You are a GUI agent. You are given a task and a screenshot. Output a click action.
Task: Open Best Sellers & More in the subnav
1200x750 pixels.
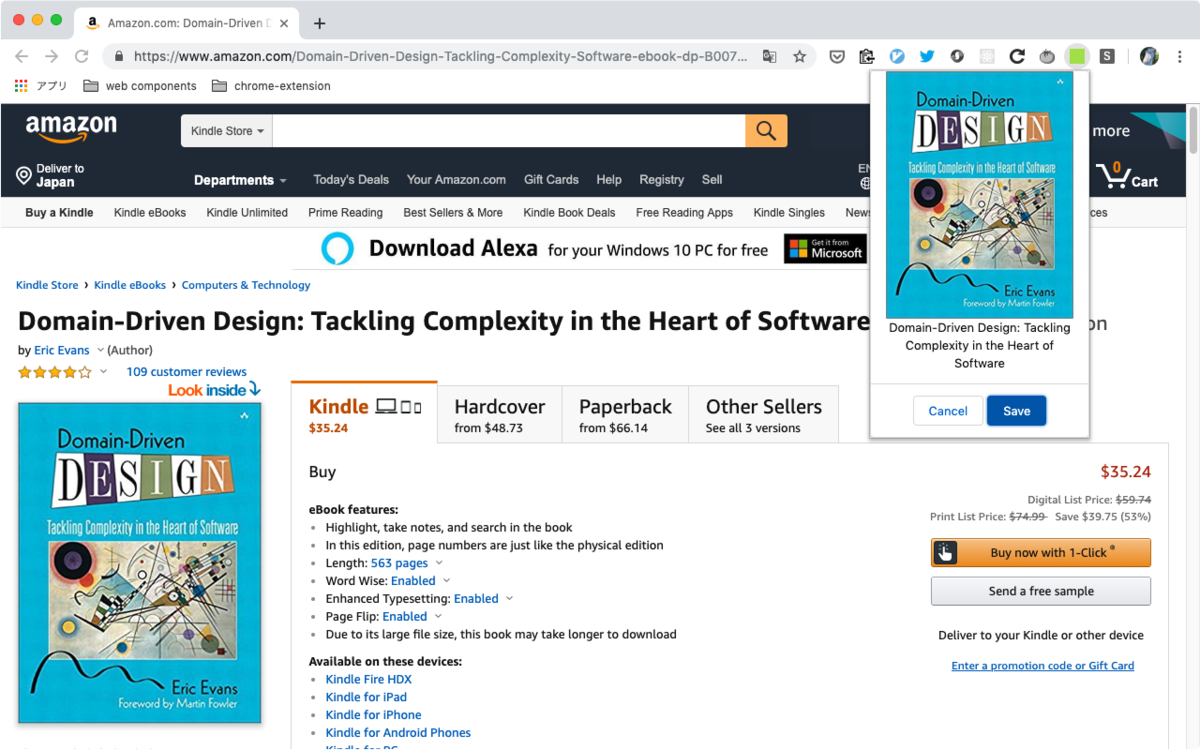coord(453,213)
